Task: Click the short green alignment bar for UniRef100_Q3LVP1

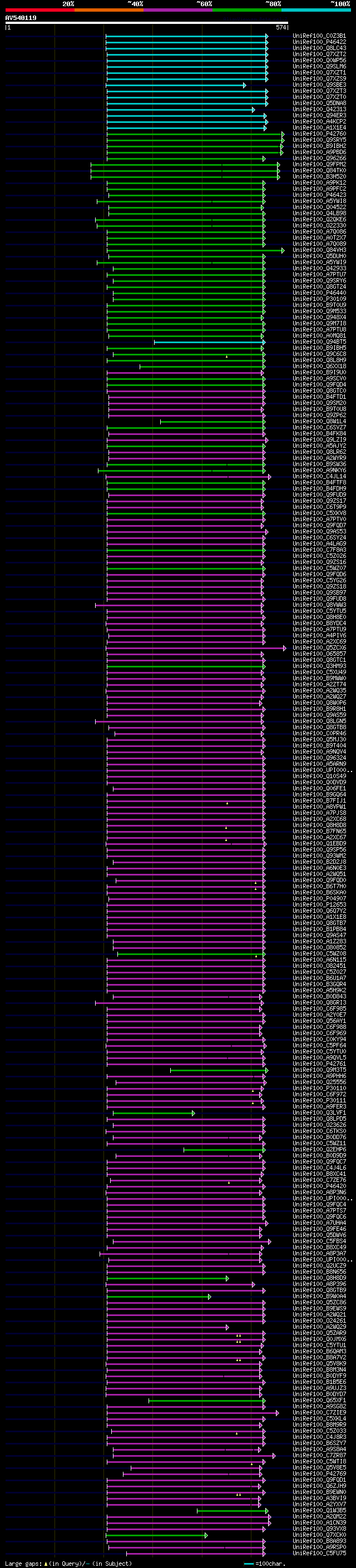Action: tap(154, 1114)
